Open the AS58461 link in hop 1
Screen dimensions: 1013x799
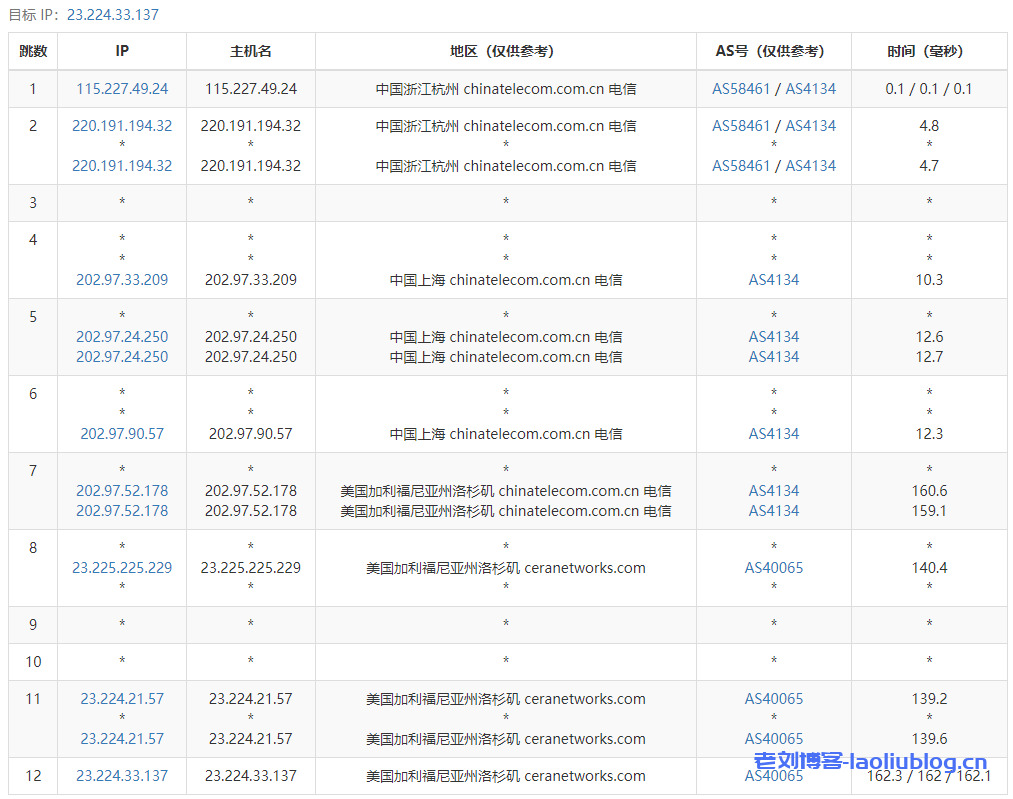[741, 88]
